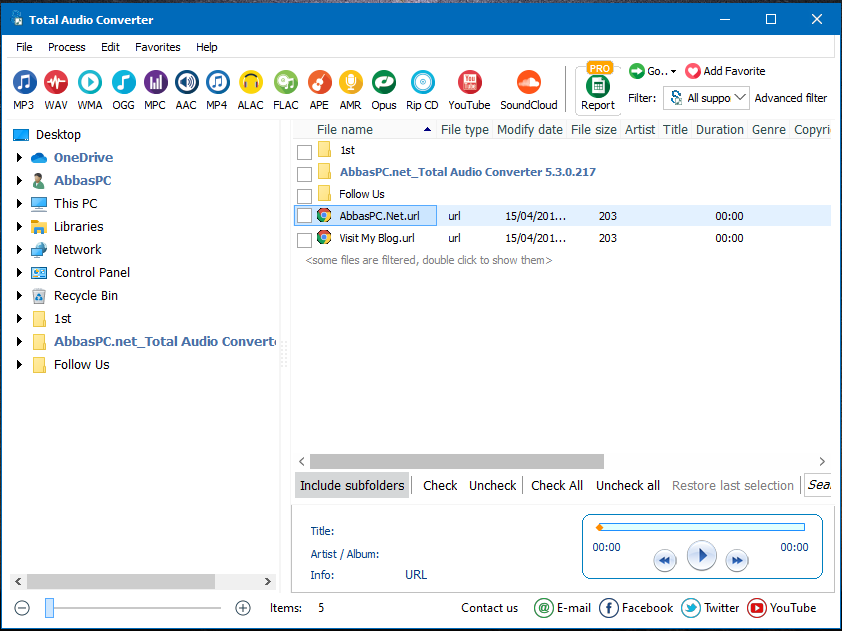This screenshot has height=631, width=842.
Task: Expand the AbbasPC user node
Action: tap(19, 180)
